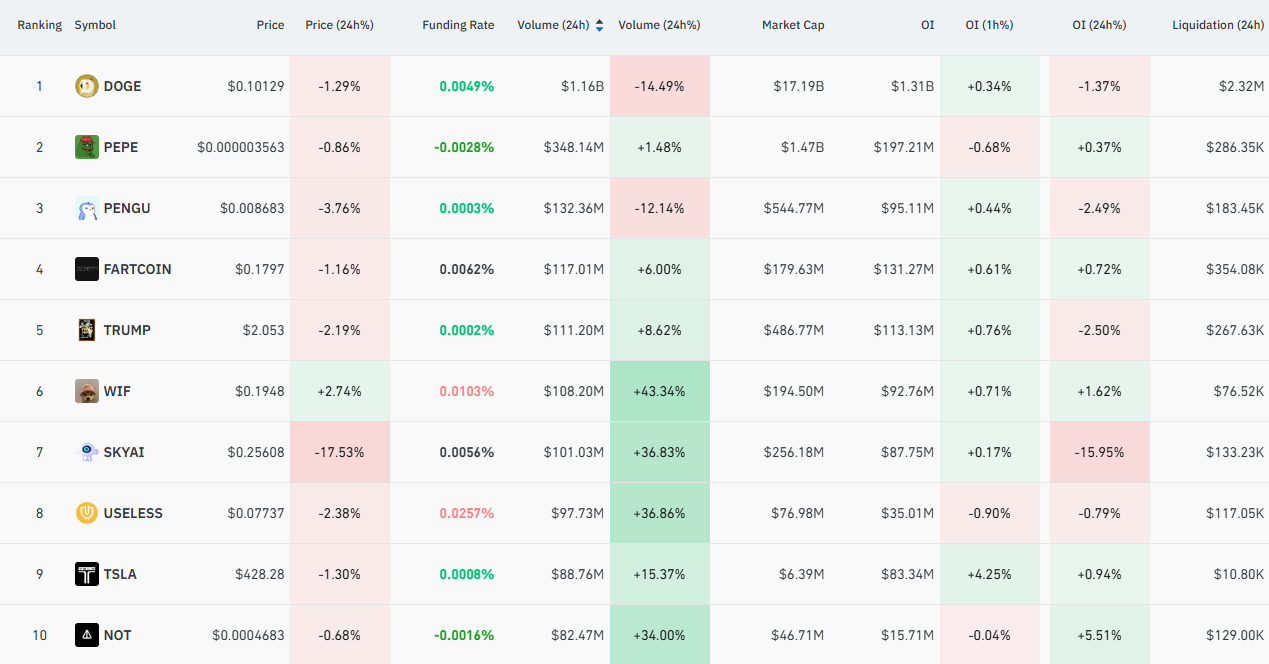Sort by Price (24h%) column header

tap(339, 25)
